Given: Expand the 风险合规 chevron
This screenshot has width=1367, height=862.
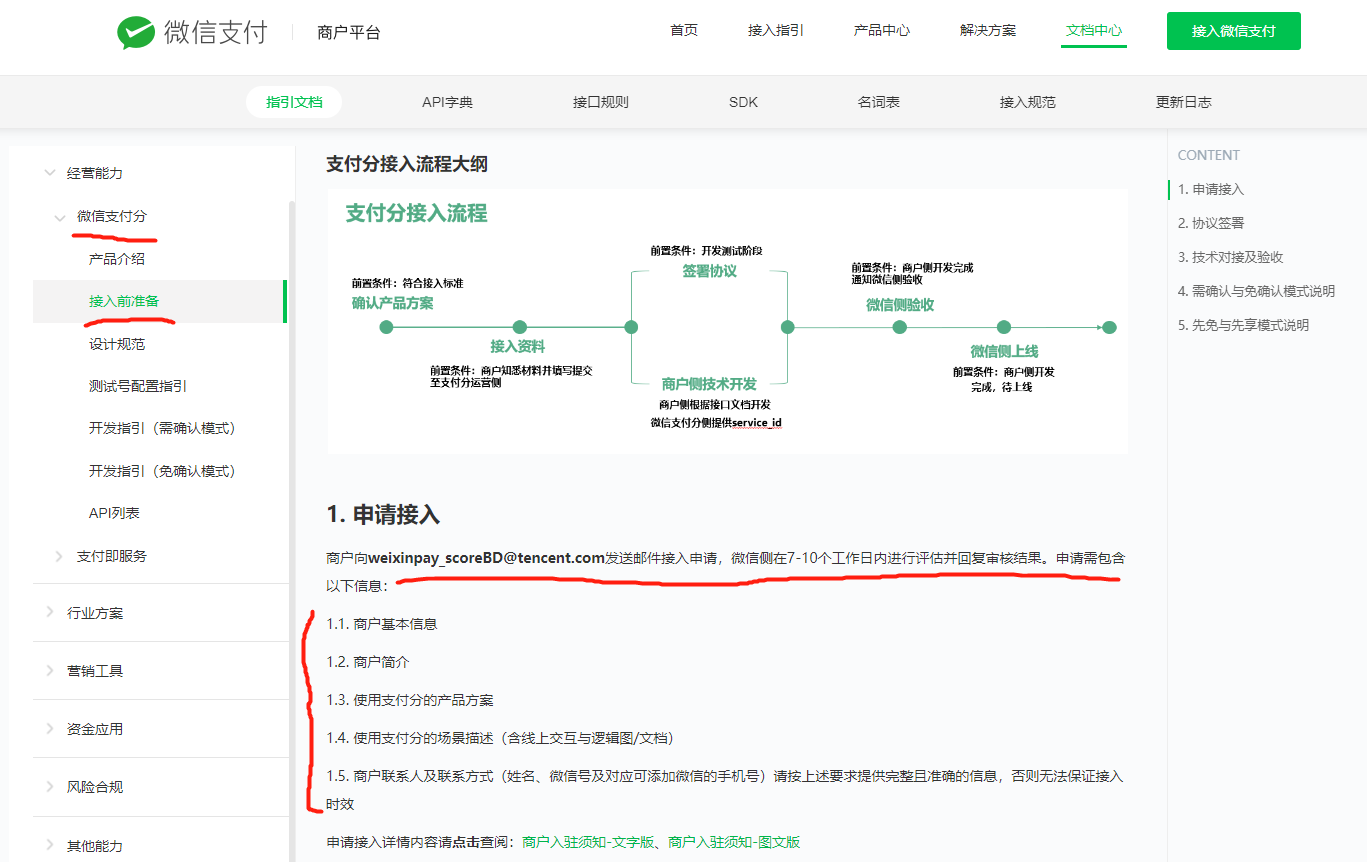Looking at the screenshot, I should point(50,786).
